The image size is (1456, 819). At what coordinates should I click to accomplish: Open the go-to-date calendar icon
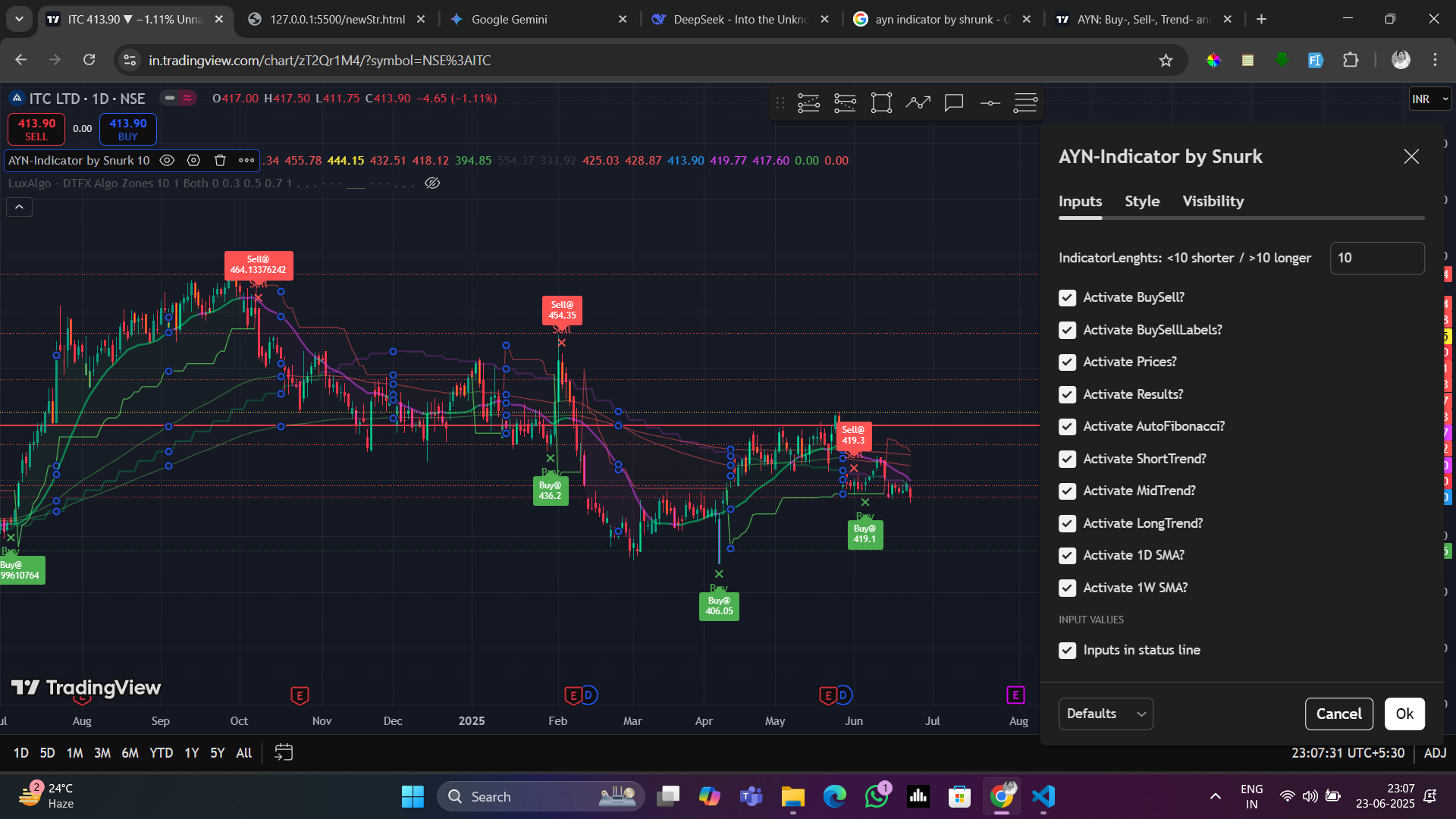(x=284, y=752)
